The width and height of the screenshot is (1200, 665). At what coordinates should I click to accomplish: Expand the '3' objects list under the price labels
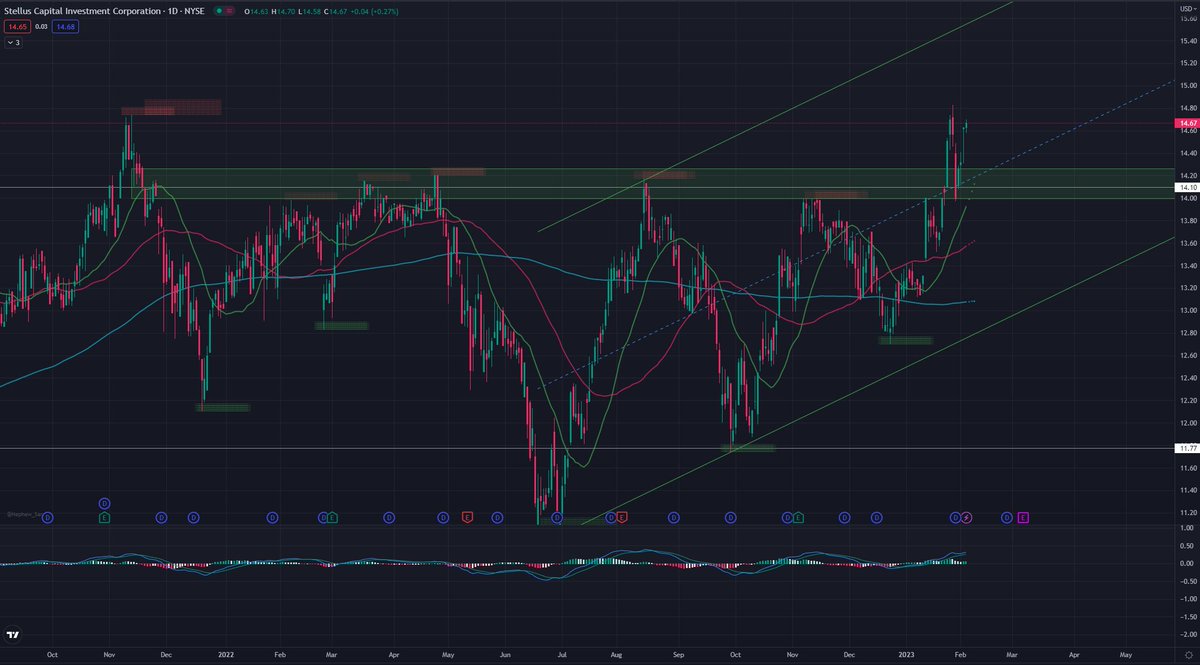(13, 43)
